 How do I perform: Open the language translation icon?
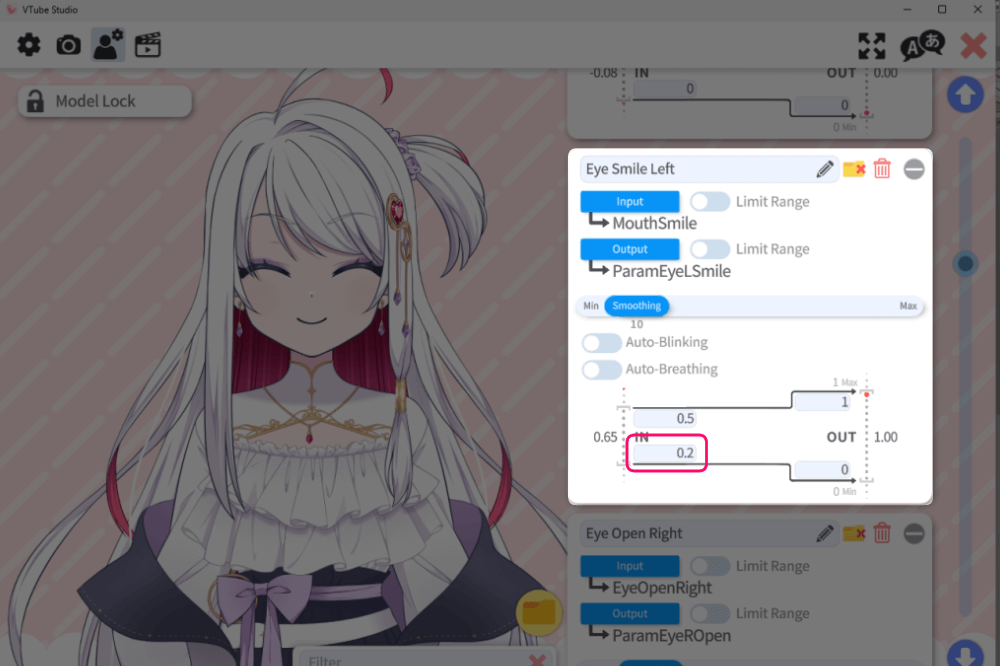(921, 46)
